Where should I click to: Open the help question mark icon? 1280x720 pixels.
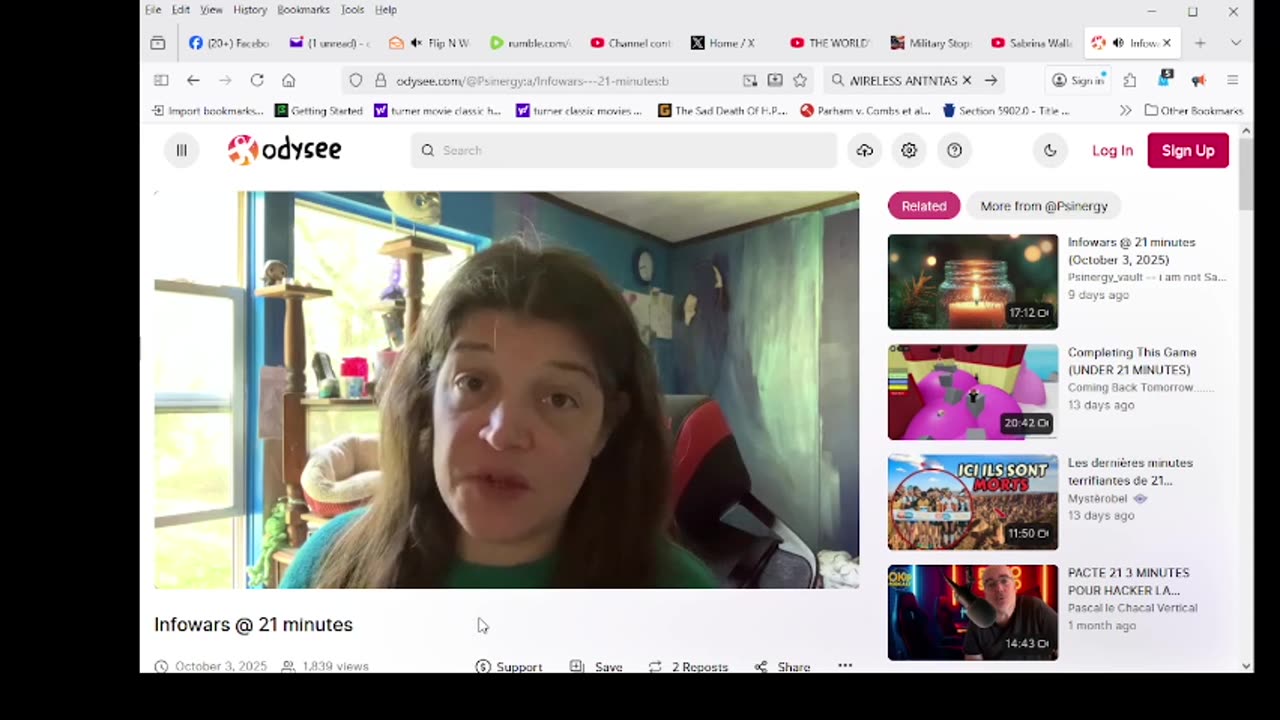click(x=955, y=150)
